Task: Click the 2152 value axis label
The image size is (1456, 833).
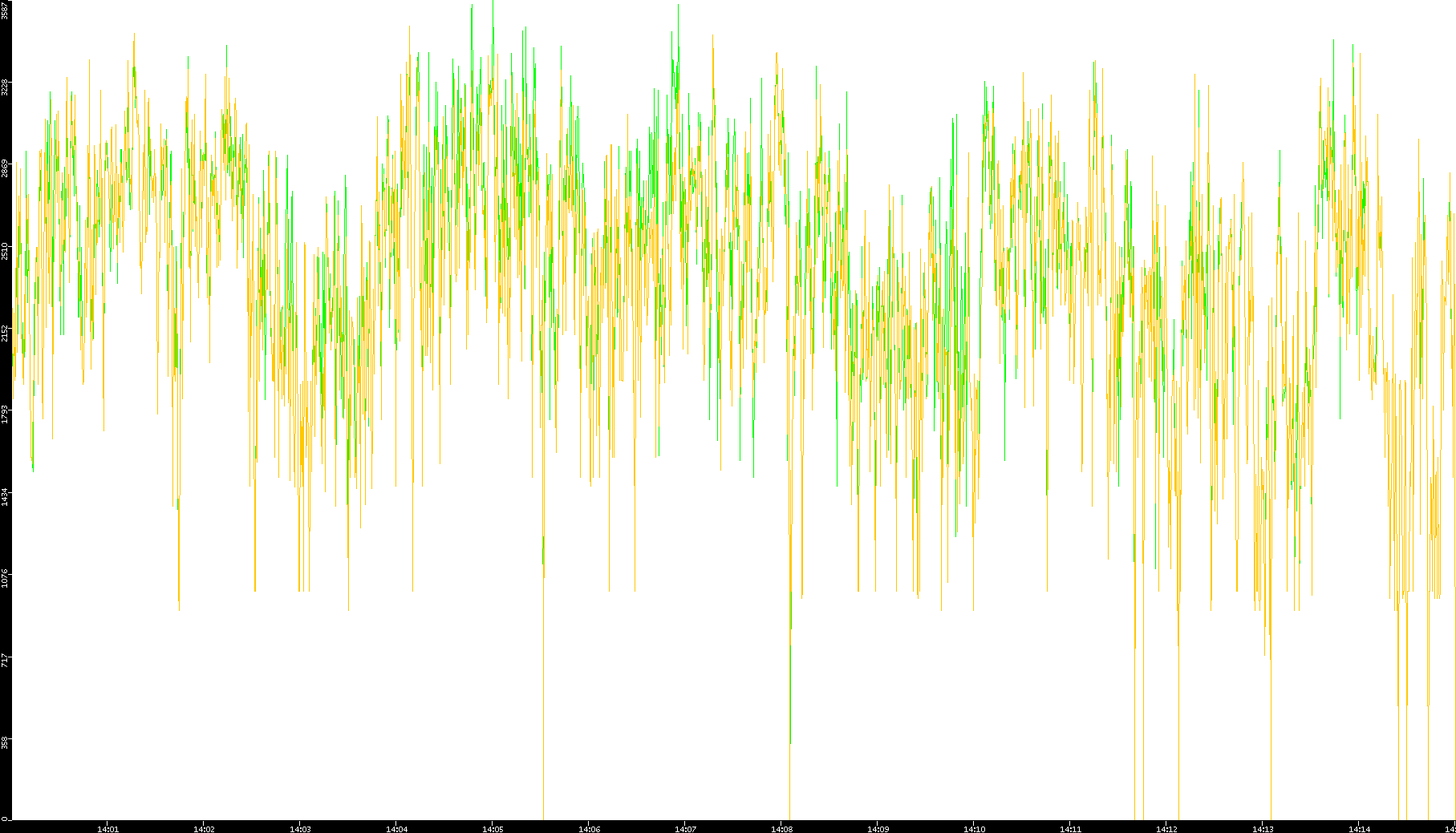Action: [5, 333]
